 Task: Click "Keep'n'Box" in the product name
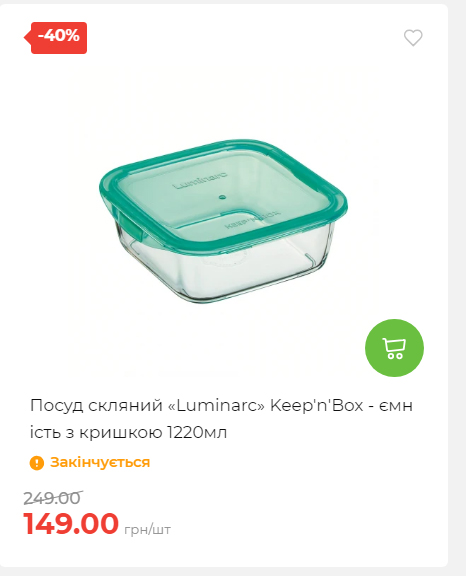pyautogui.click(x=317, y=406)
